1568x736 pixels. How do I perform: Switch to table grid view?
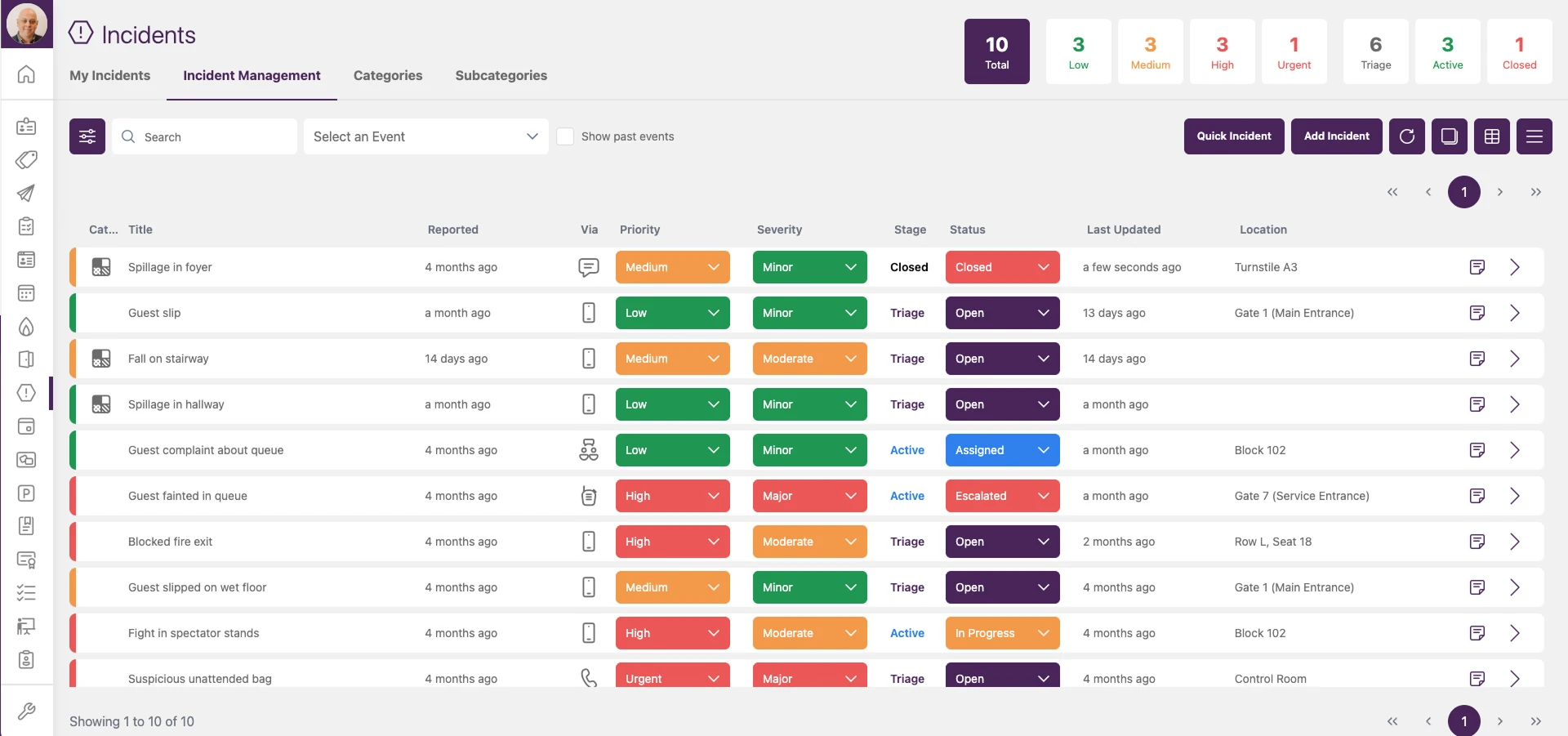[x=1491, y=136]
